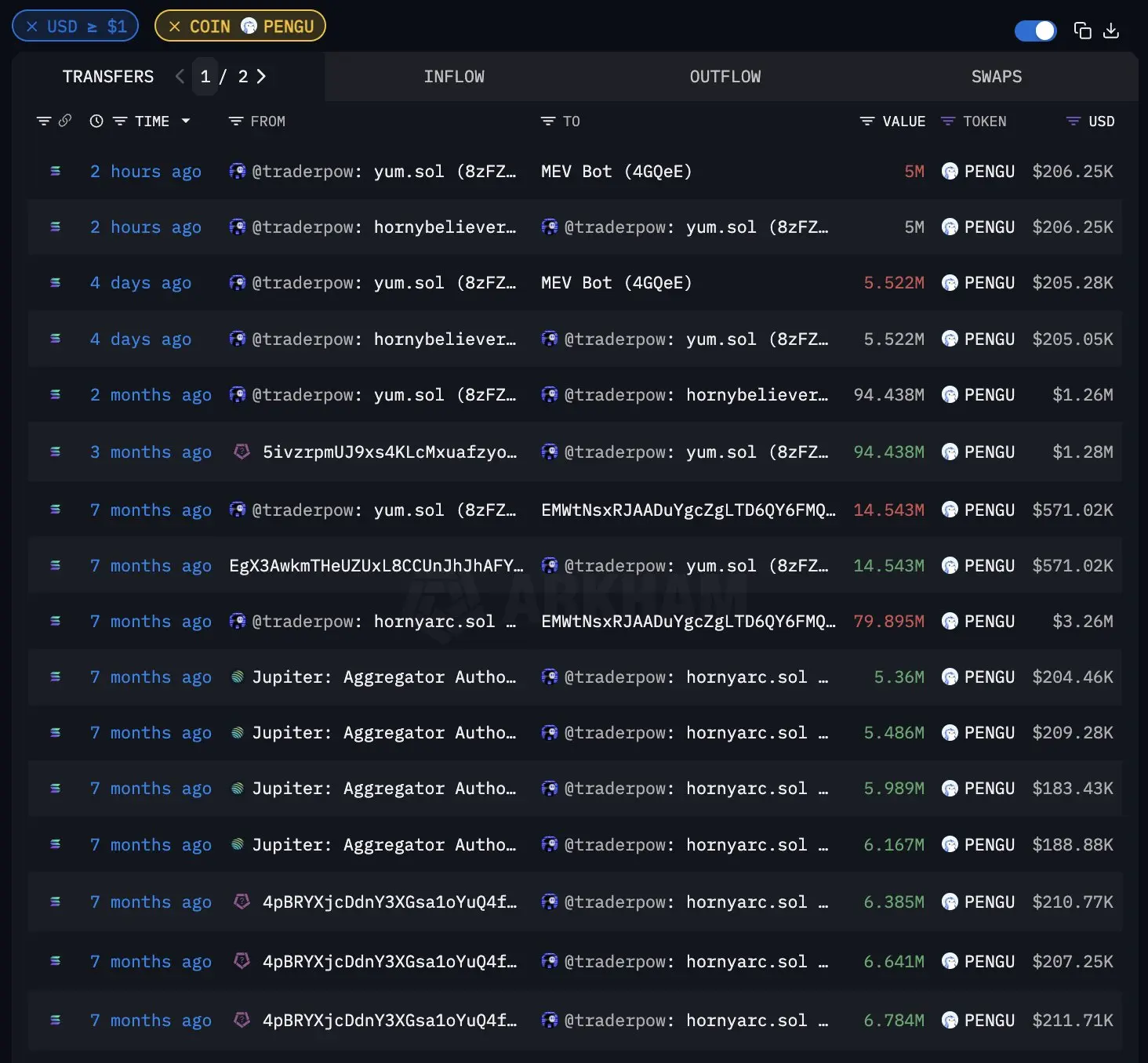Viewport: 1148px width, 1063px height.
Task: Click the copy icon at top right
Action: (x=1082, y=31)
